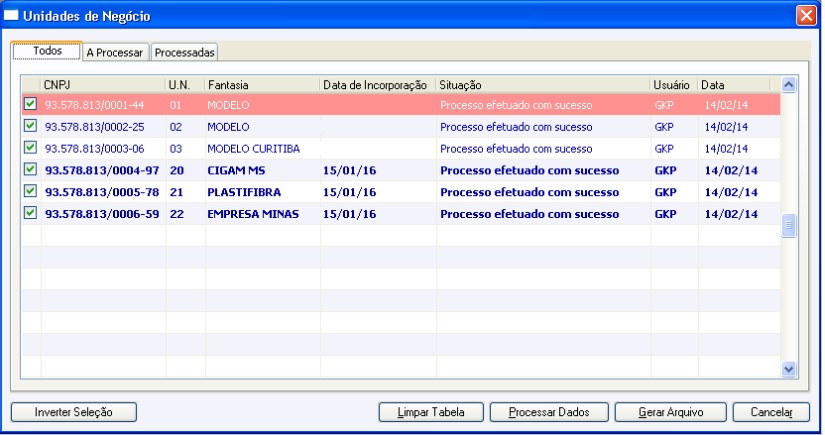Select CNPJ cell 93.578.813/0005-78
This screenshot has height=435, width=825.
click(x=102, y=192)
